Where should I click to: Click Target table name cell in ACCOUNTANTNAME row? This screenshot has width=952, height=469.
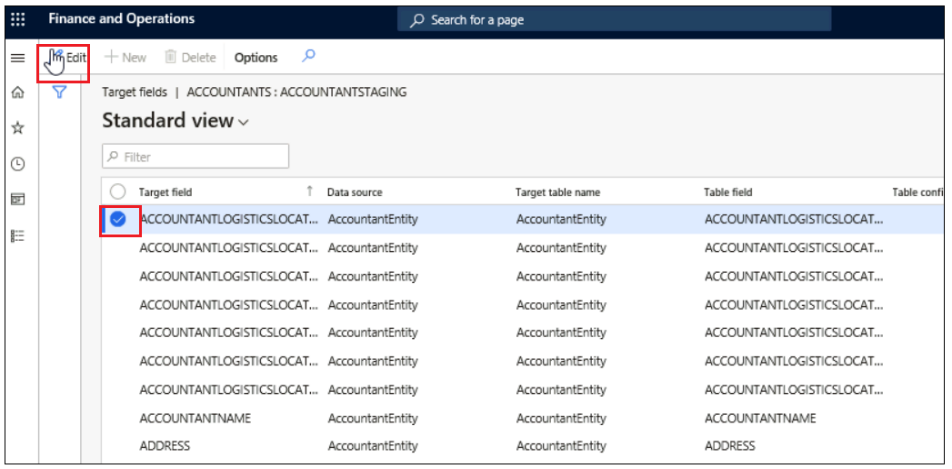[561, 418]
